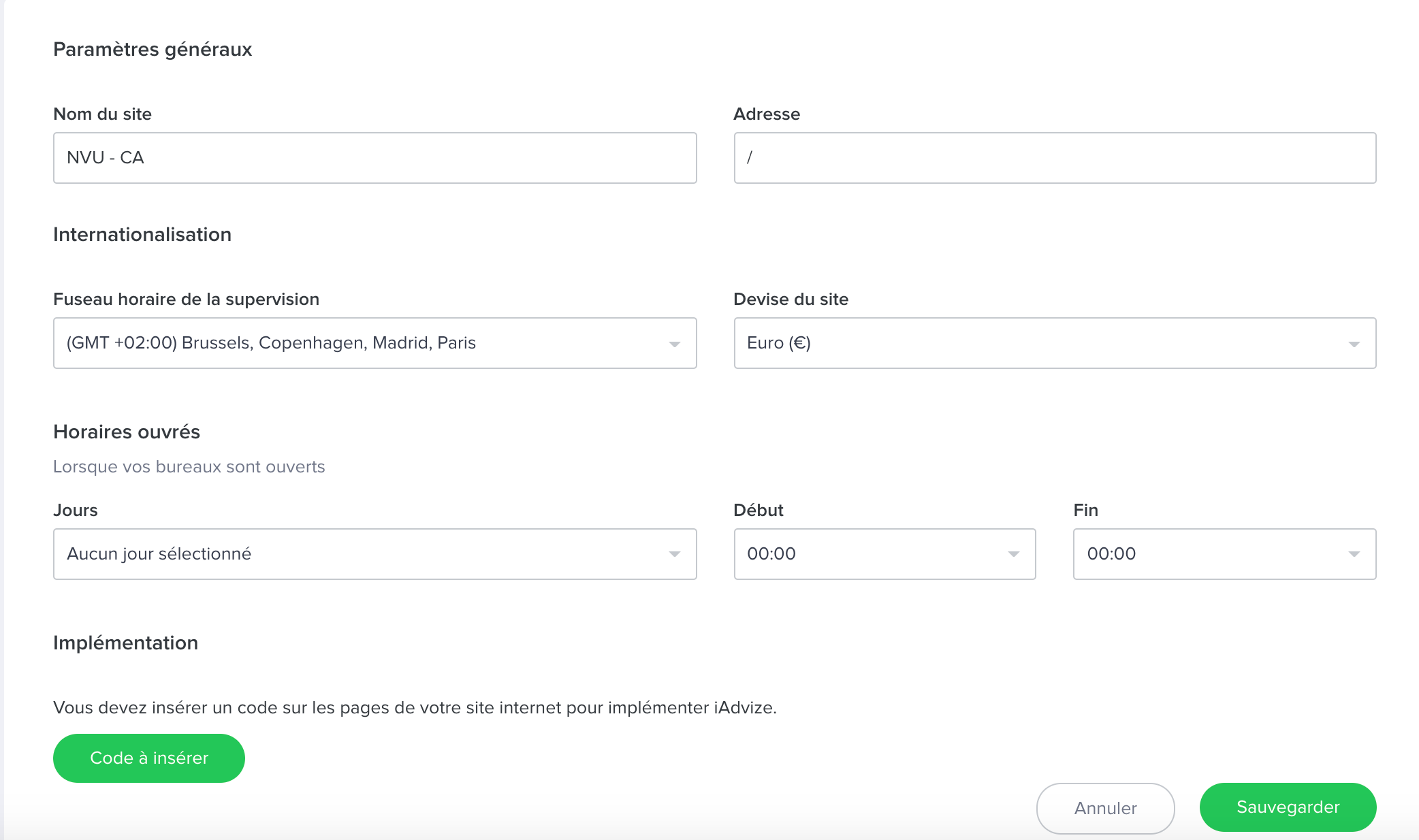Click the Paramètres généraux heading
The image size is (1419, 840).
(x=153, y=50)
